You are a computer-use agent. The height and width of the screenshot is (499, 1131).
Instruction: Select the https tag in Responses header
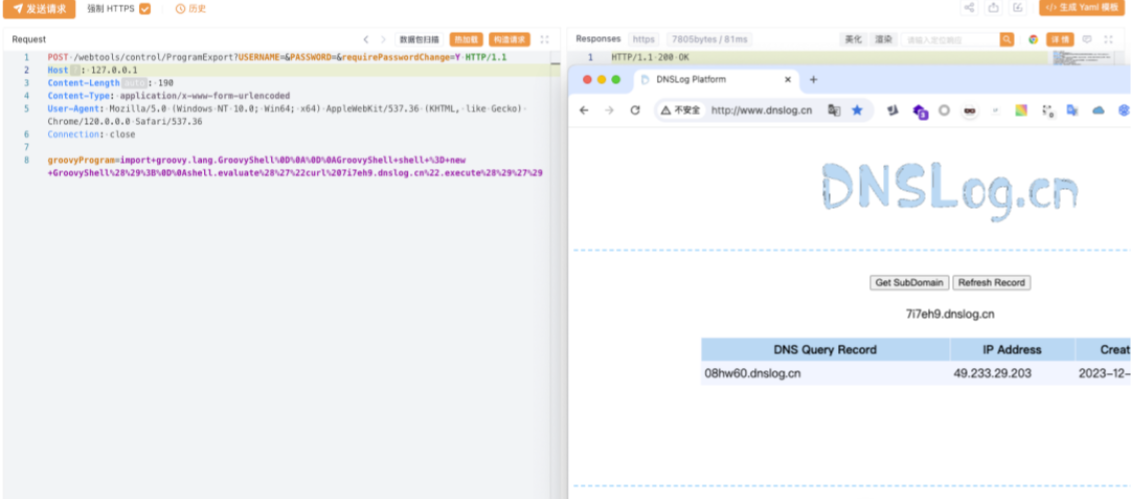pyautogui.click(x=643, y=39)
